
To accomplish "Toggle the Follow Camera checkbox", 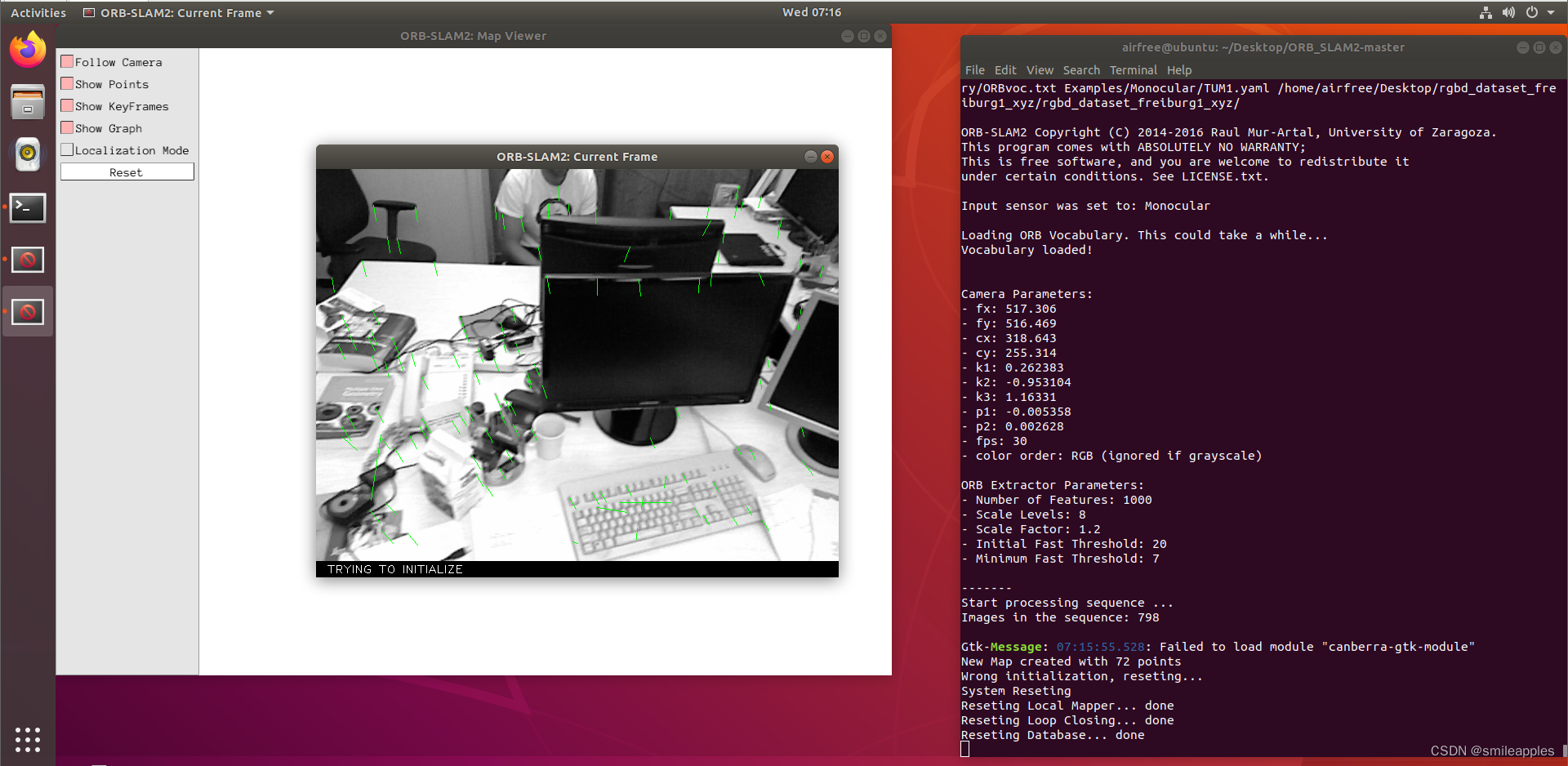I will click(67, 61).
